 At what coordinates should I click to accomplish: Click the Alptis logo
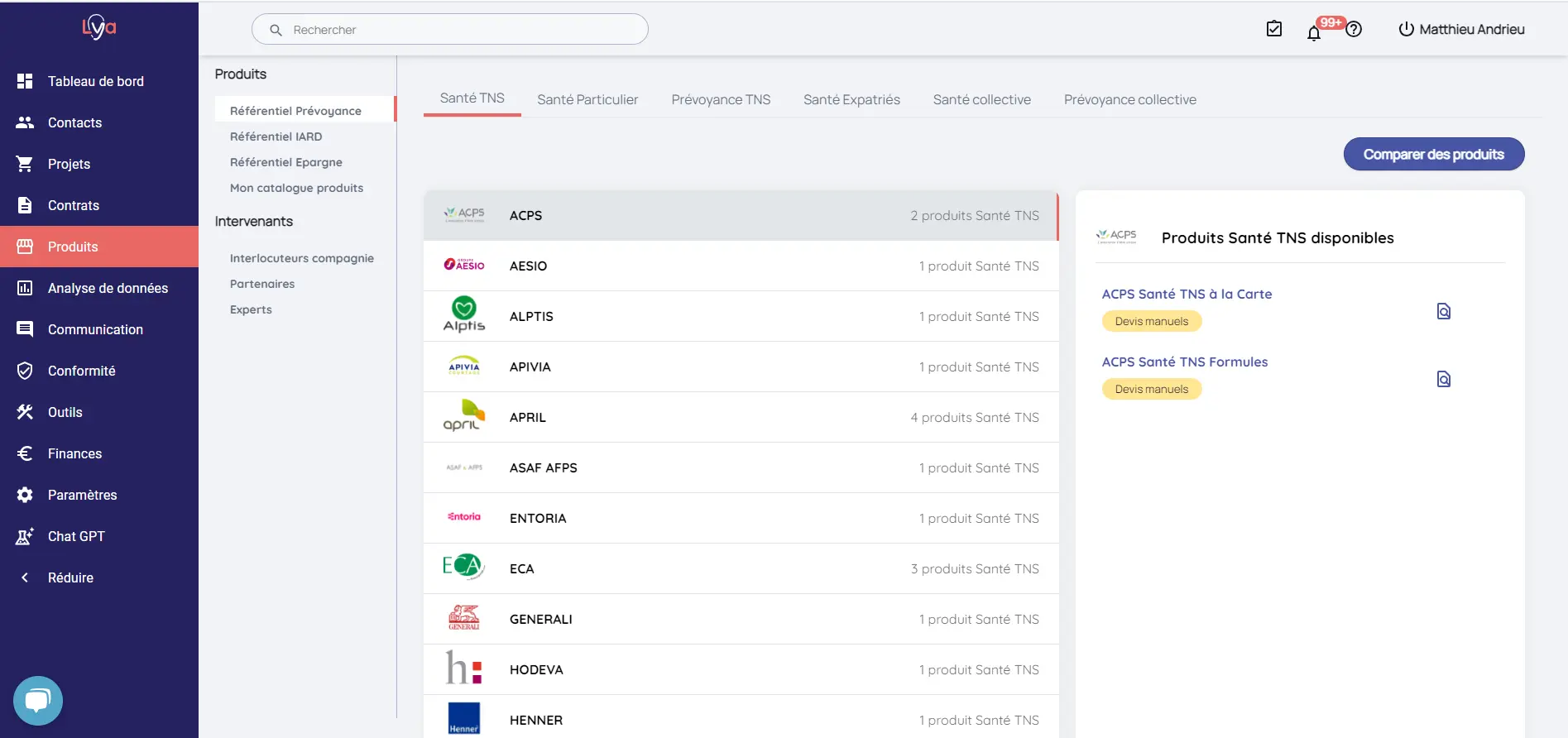(464, 315)
